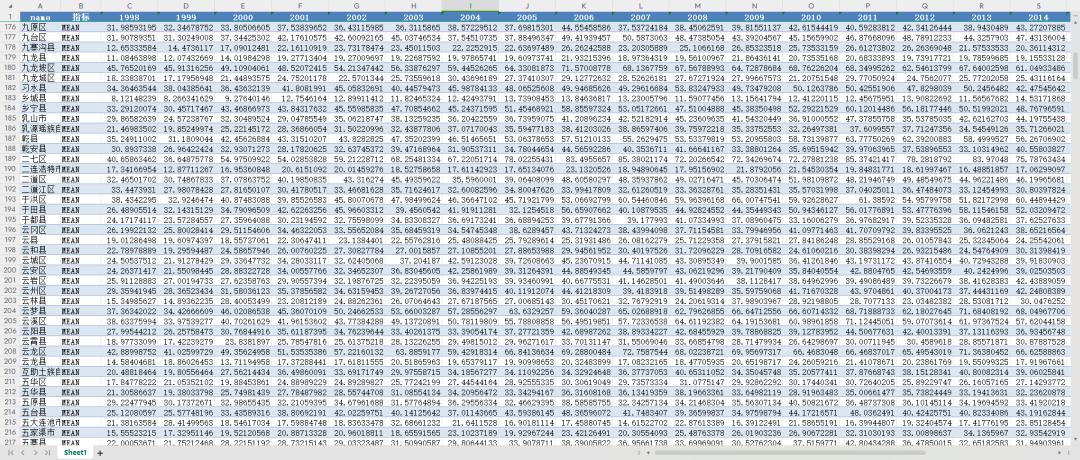Select cell 31.98593195 in row 176
Image resolution: width=1080 pixels, height=460 pixels.
129,27
